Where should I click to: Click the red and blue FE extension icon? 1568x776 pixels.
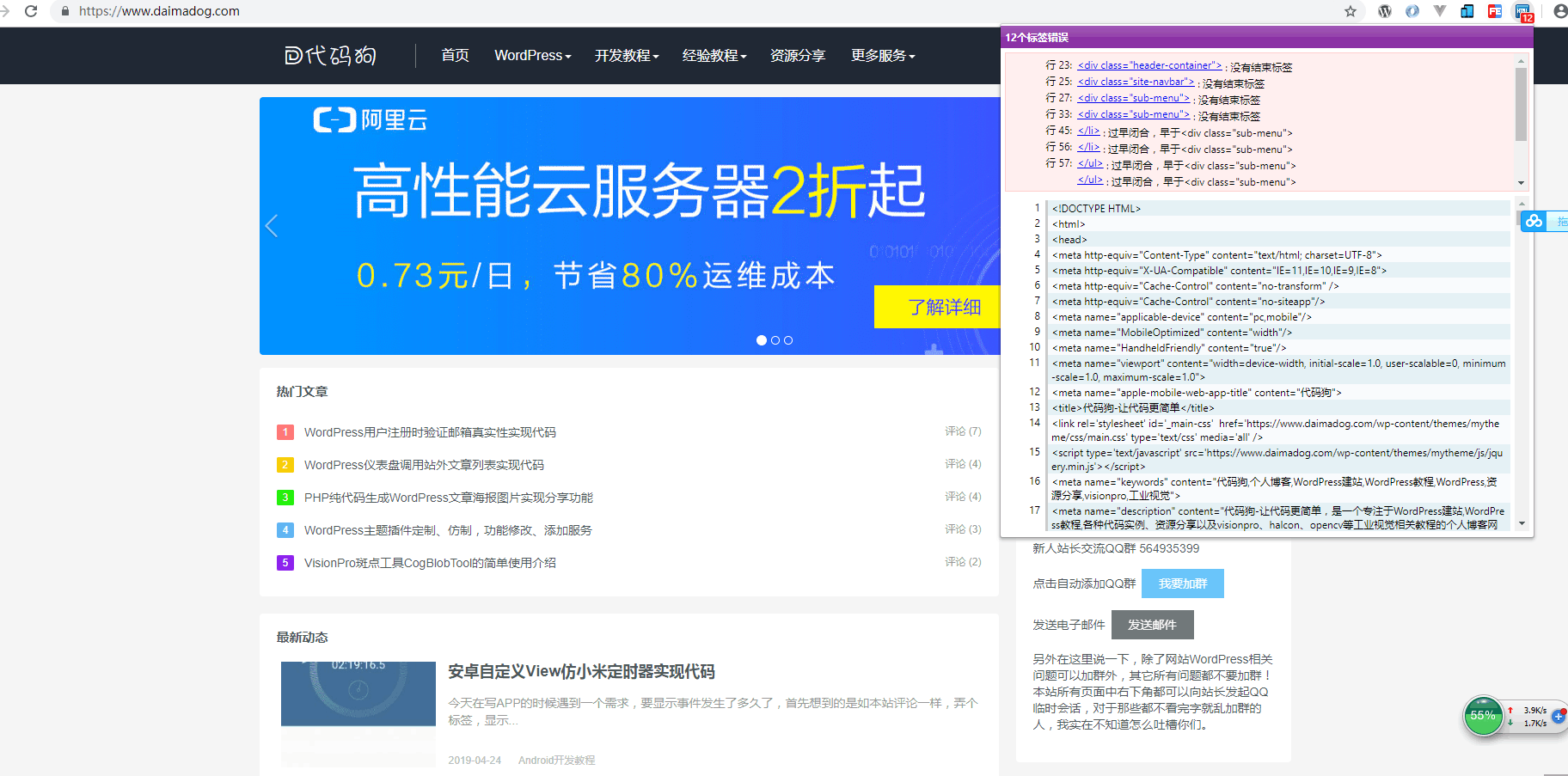(x=1495, y=11)
